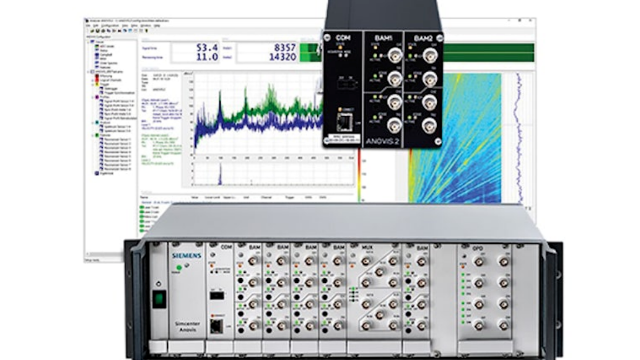Viewport: 640px width, 360px height.
Task: Open the Help menu
Action: coord(157,26)
